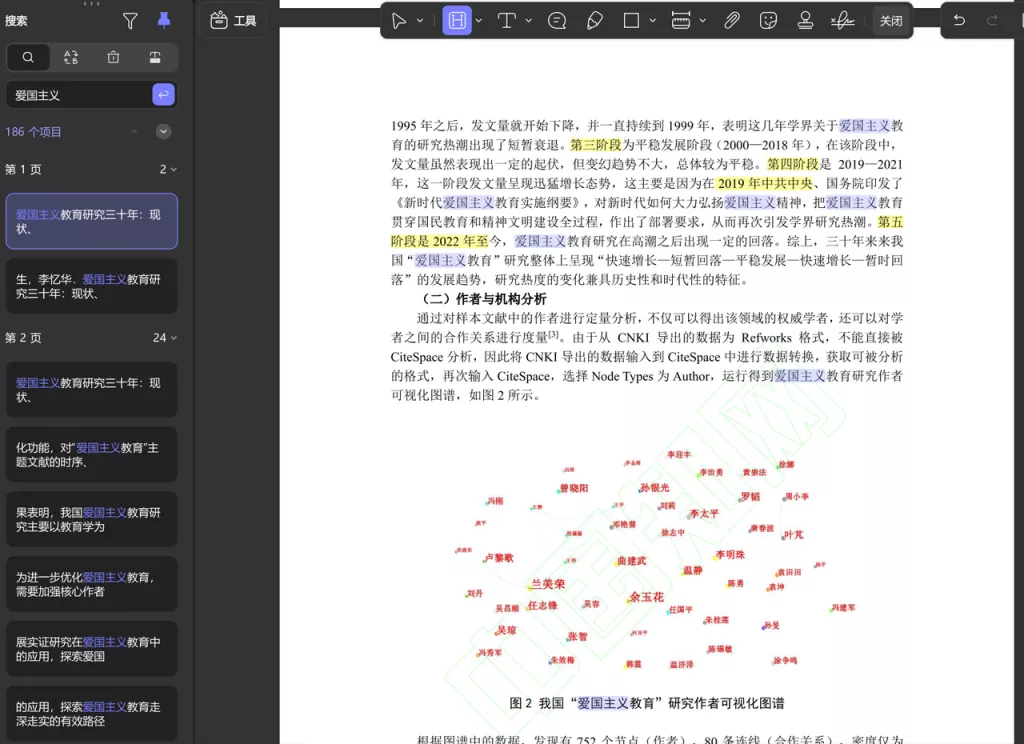Select the rectangle shape tool

pos(632,20)
